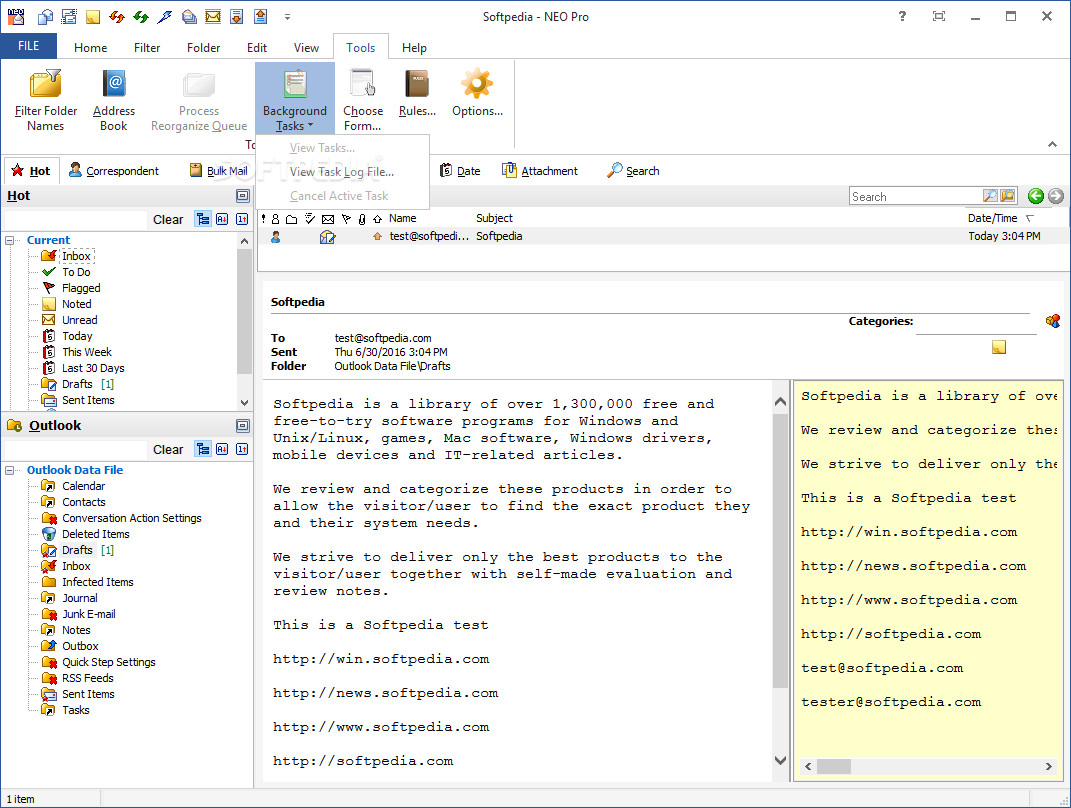The height and width of the screenshot is (808, 1071).
Task: Click the Help question mark icon
Action: (902, 16)
